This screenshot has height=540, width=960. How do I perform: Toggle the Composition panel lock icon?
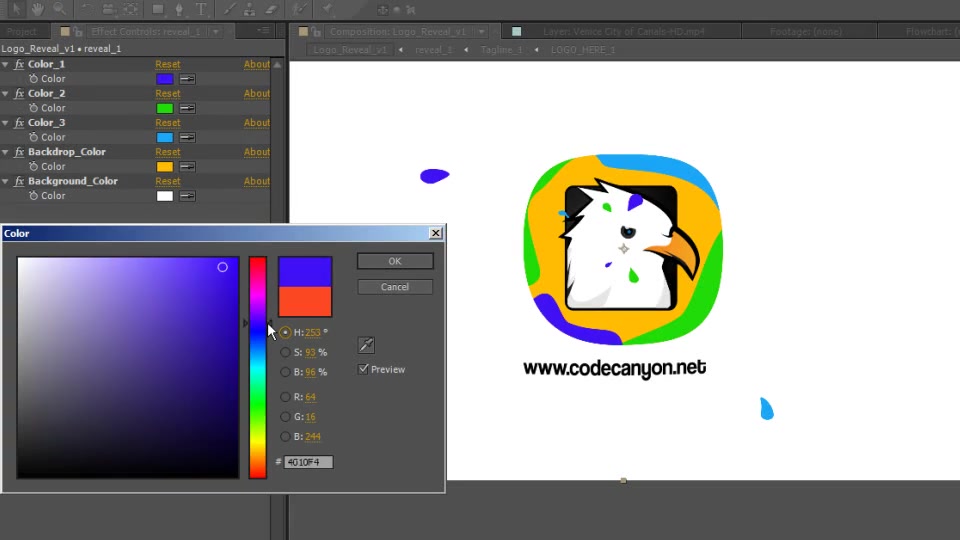[x=316, y=32]
